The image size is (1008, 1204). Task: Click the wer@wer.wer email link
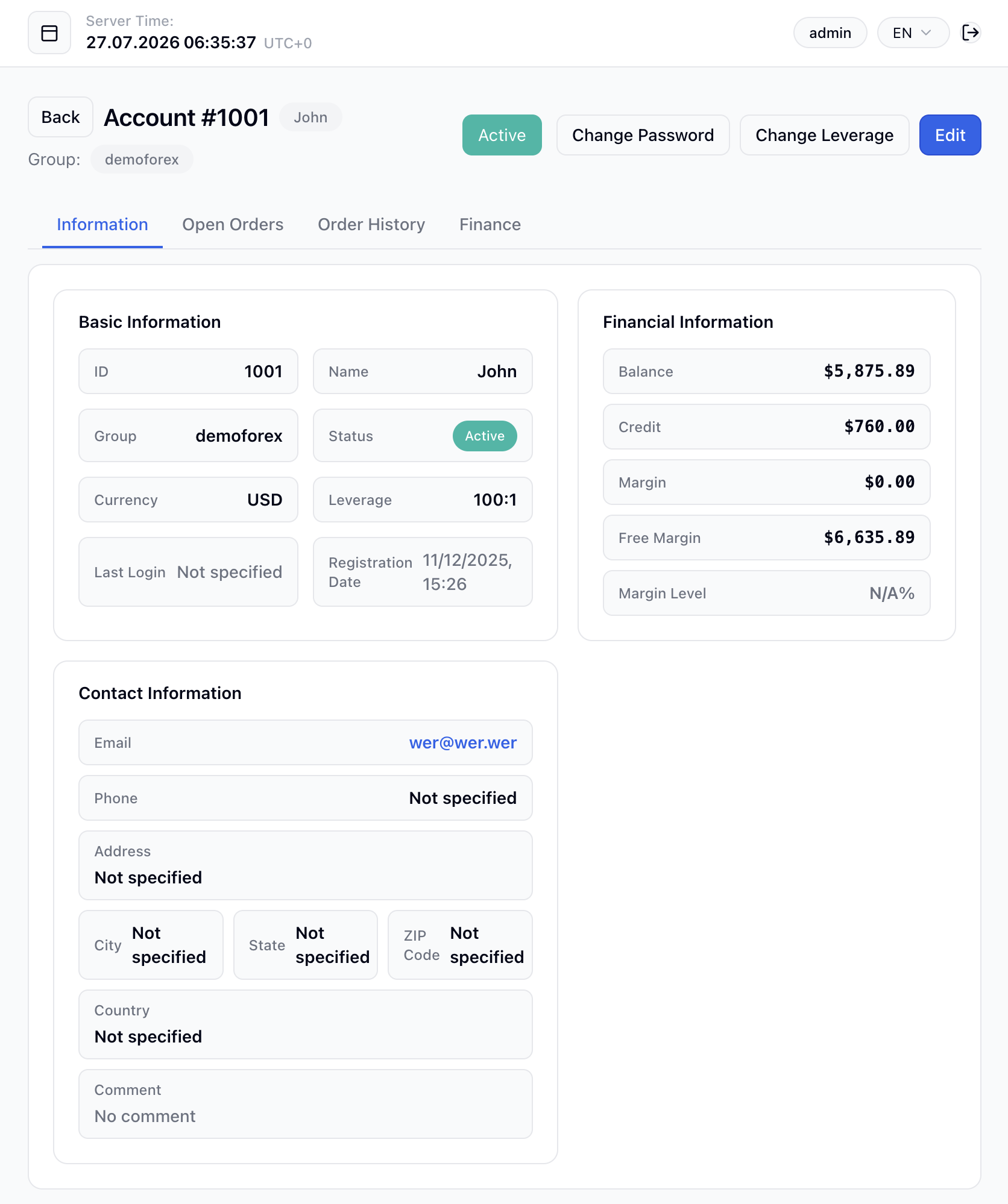[x=463, y=743]
